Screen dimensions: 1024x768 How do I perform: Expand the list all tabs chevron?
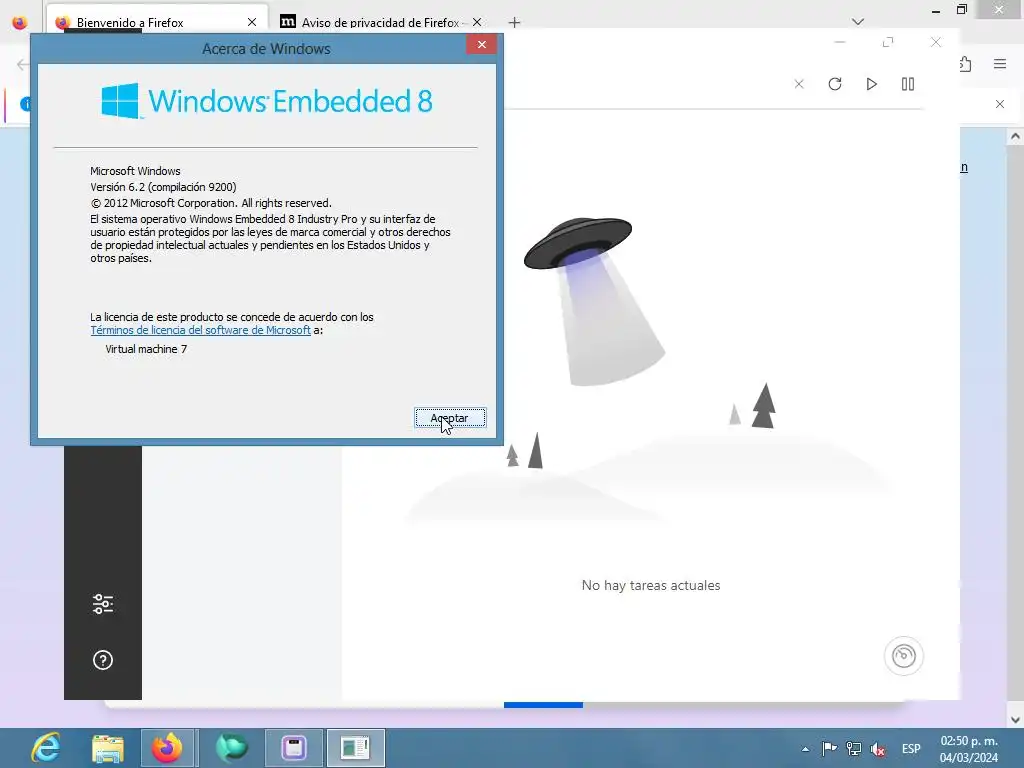[x=858, y=22]
